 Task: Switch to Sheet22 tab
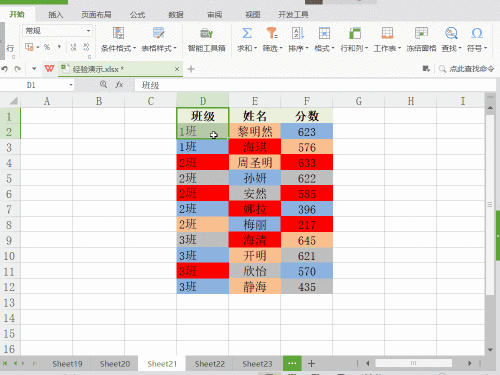pyautogui.click(x=210, y=364)
